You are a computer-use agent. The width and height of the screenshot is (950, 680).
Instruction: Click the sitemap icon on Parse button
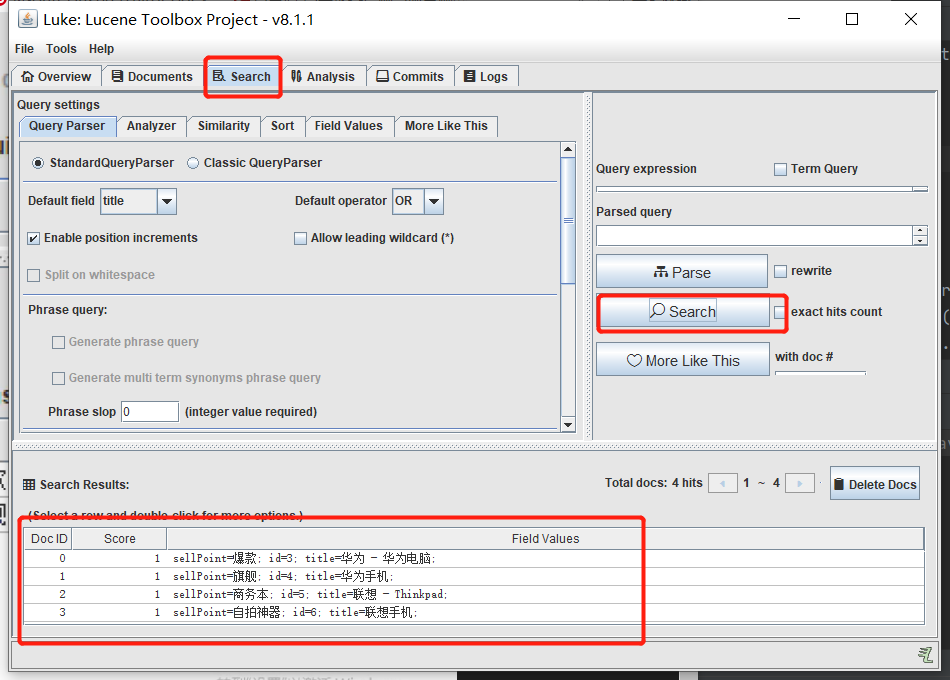point(660,272)
